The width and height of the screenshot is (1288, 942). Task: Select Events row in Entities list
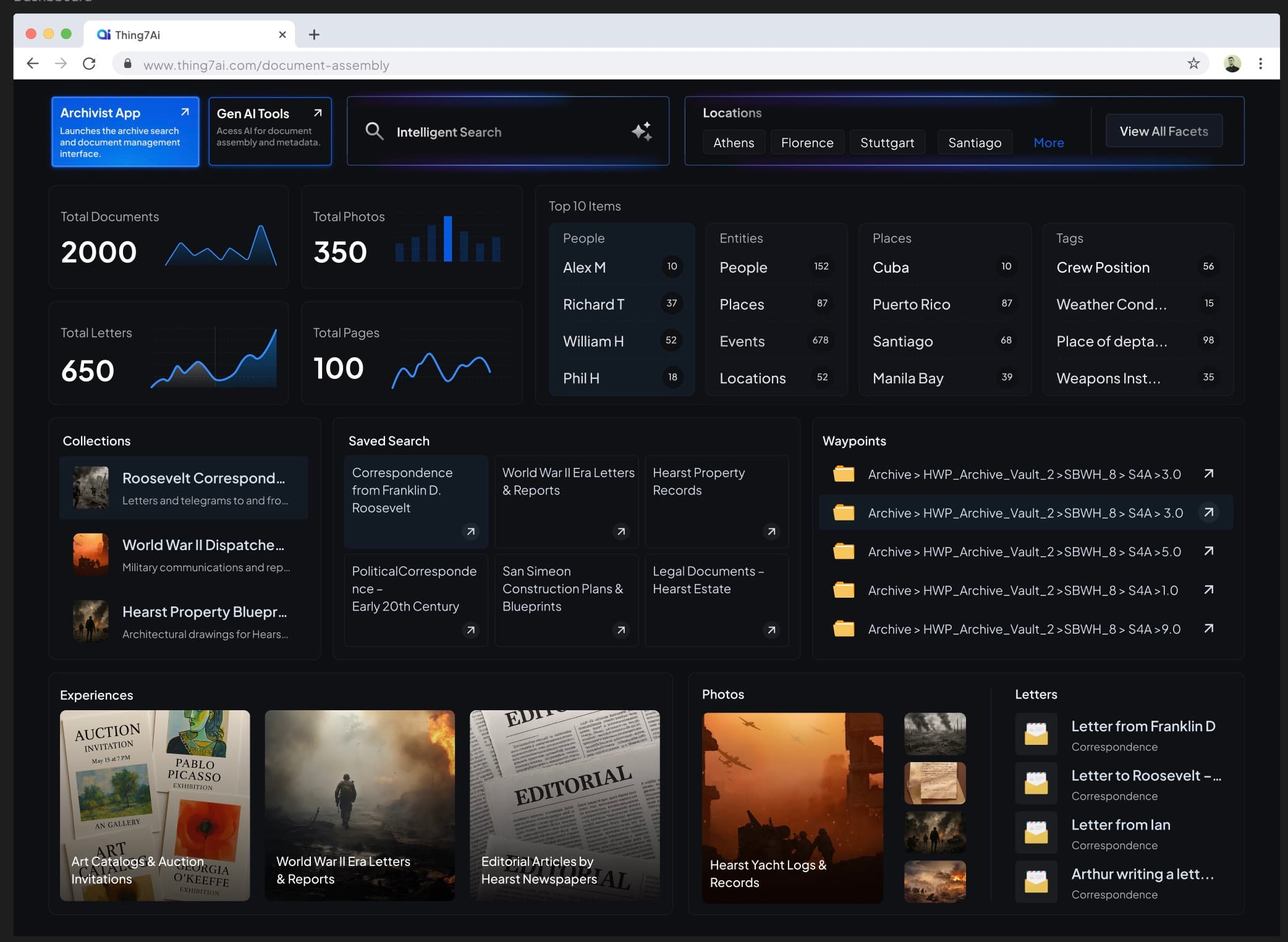coord(776,341)
